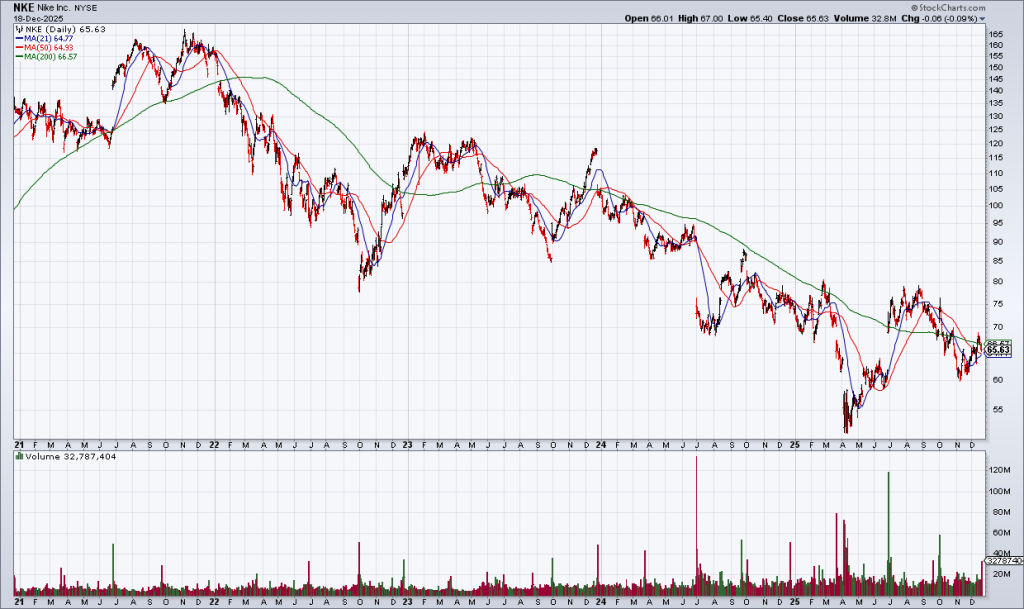Click the green MA(200) legend line marker
The height and width of the screenshot is (609, 1024).
(19, 56)
